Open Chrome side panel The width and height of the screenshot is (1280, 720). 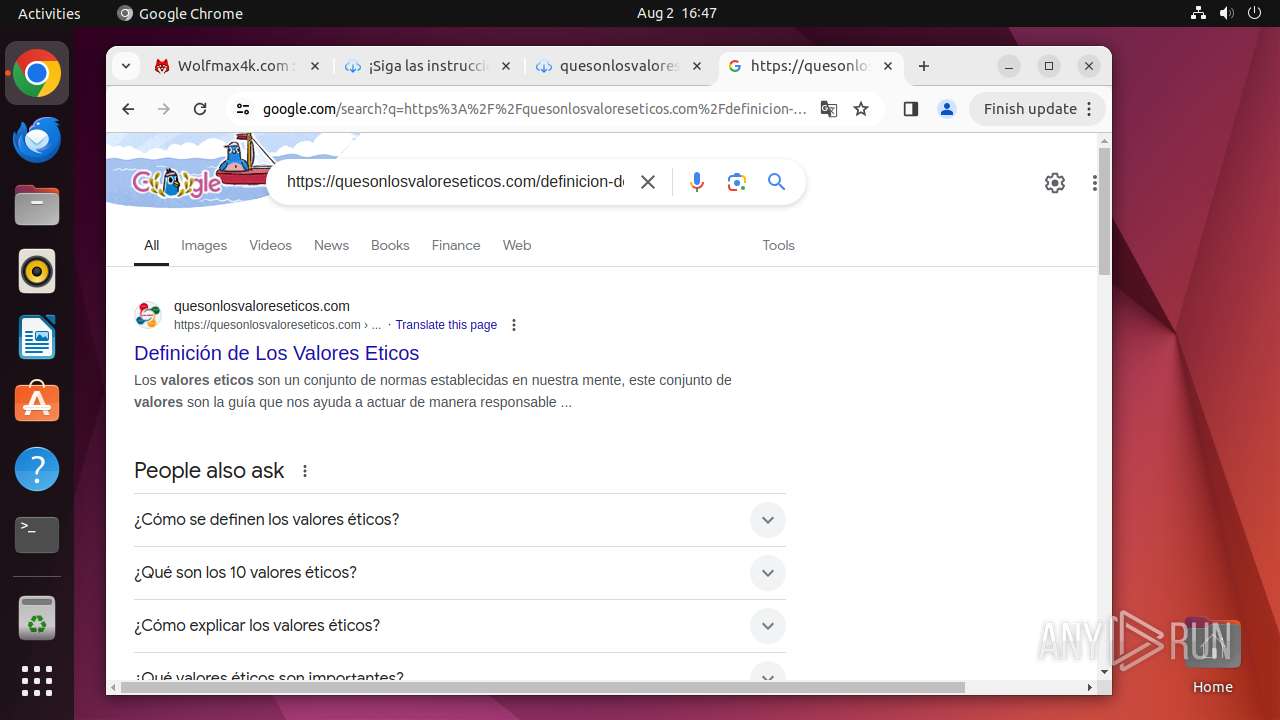coord(910,109)
